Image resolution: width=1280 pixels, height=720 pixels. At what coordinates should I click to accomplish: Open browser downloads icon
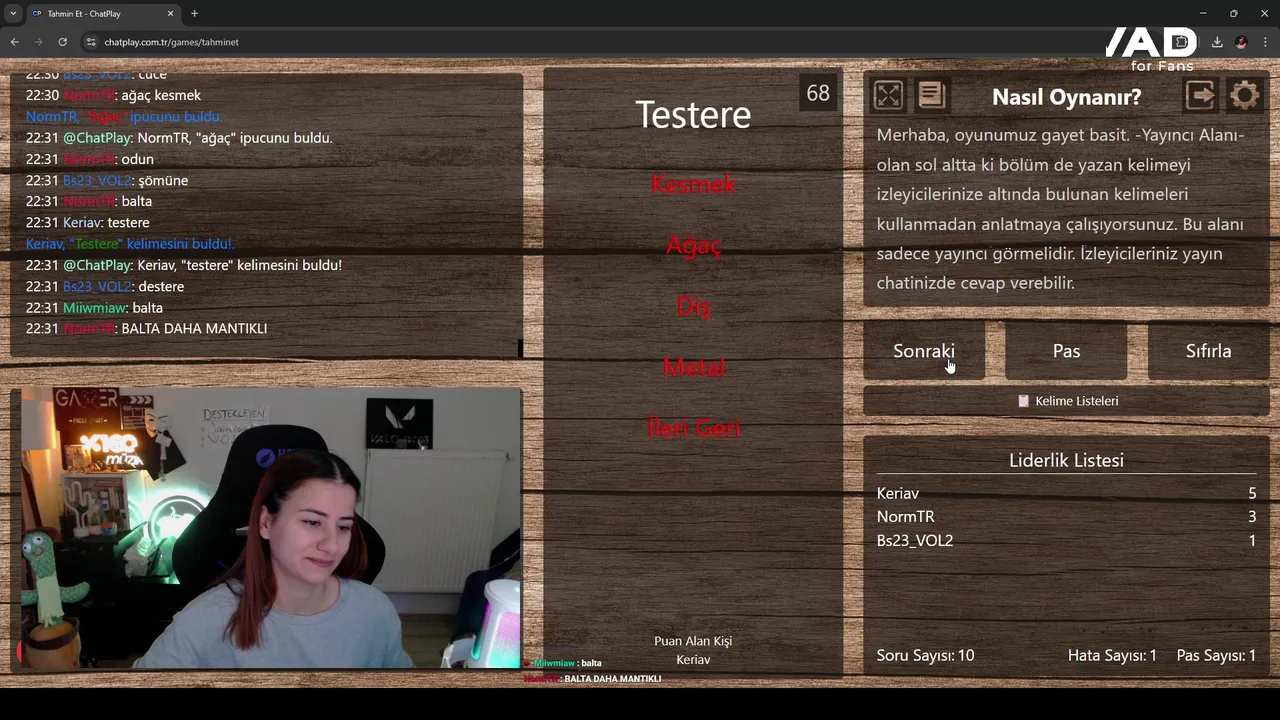(1217, 42)
